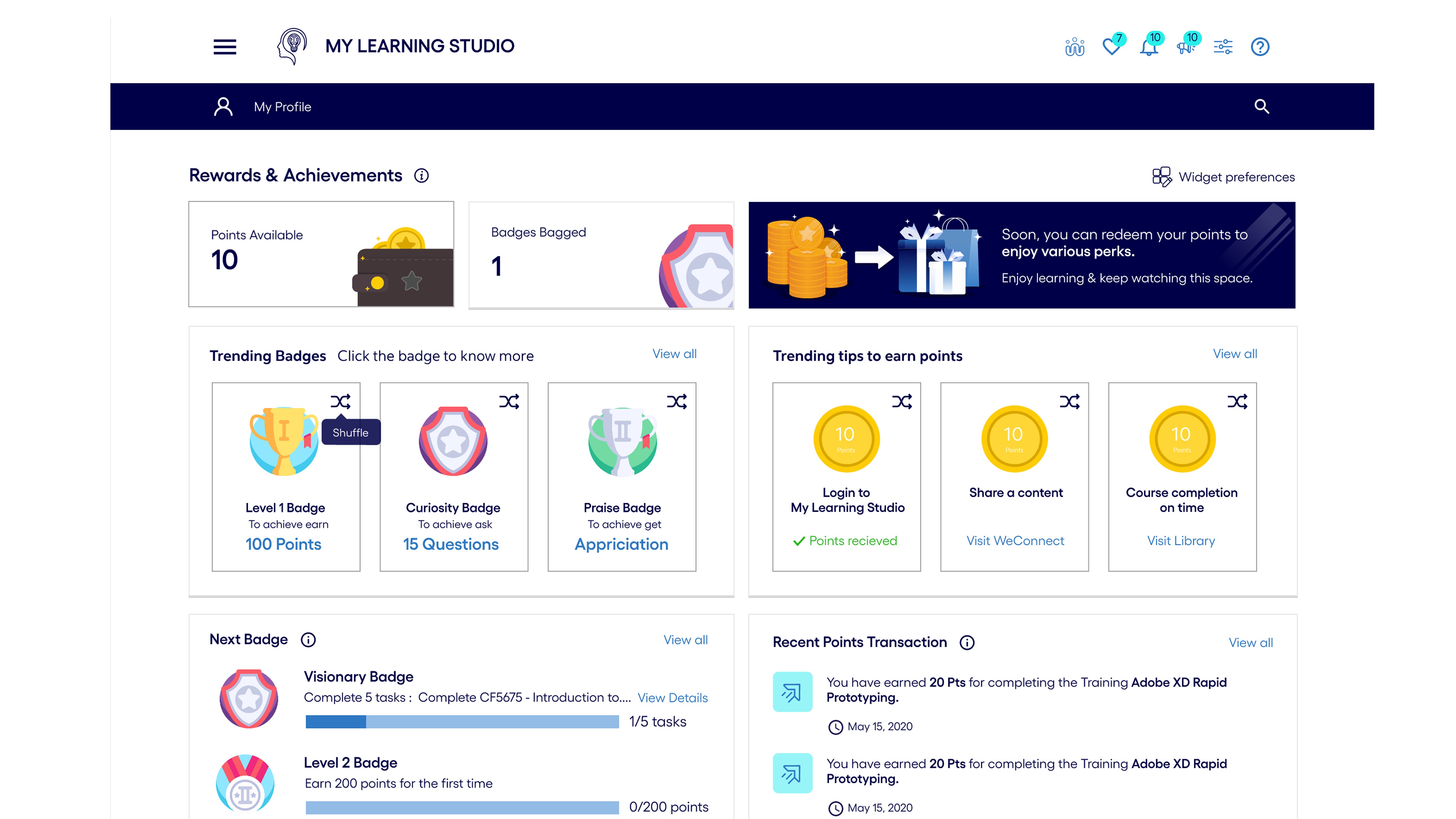This screenshot has width=1456, height=819.
Task: Shuffle the Praise Badge card
Action: click(677, 401)
